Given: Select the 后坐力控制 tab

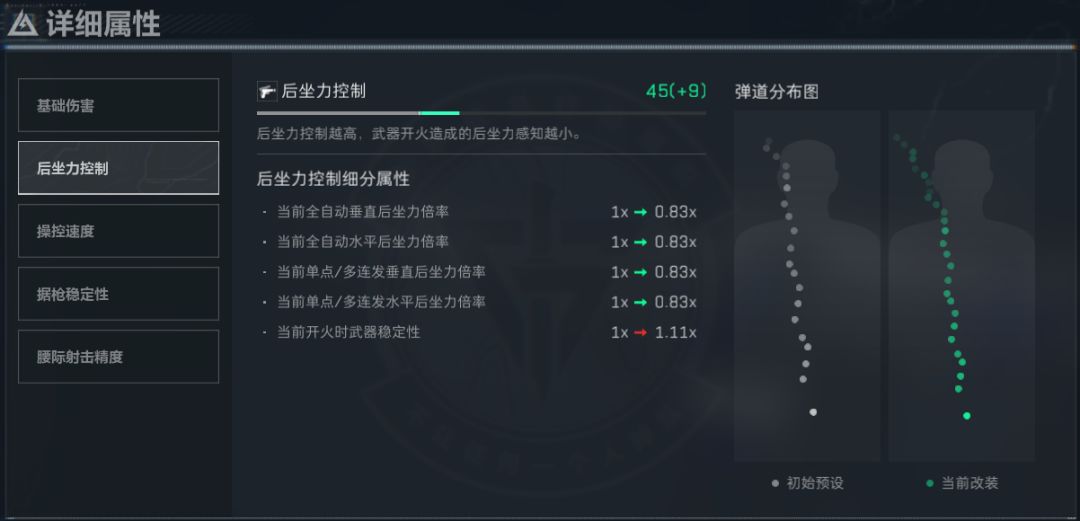Looking at the screenshot, I should tap(118, 168).
